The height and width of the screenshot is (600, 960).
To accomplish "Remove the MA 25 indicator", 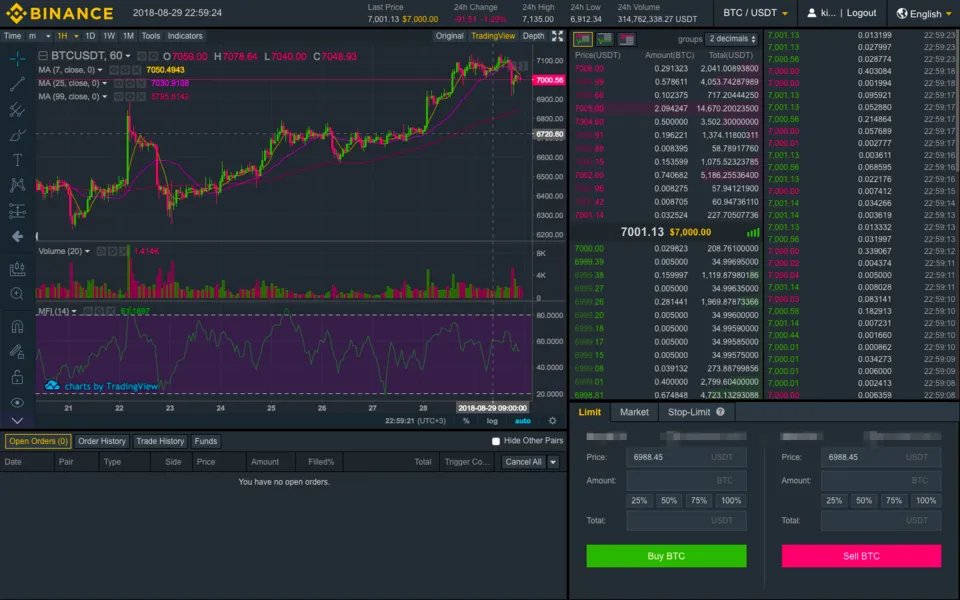I will [141, 83].
